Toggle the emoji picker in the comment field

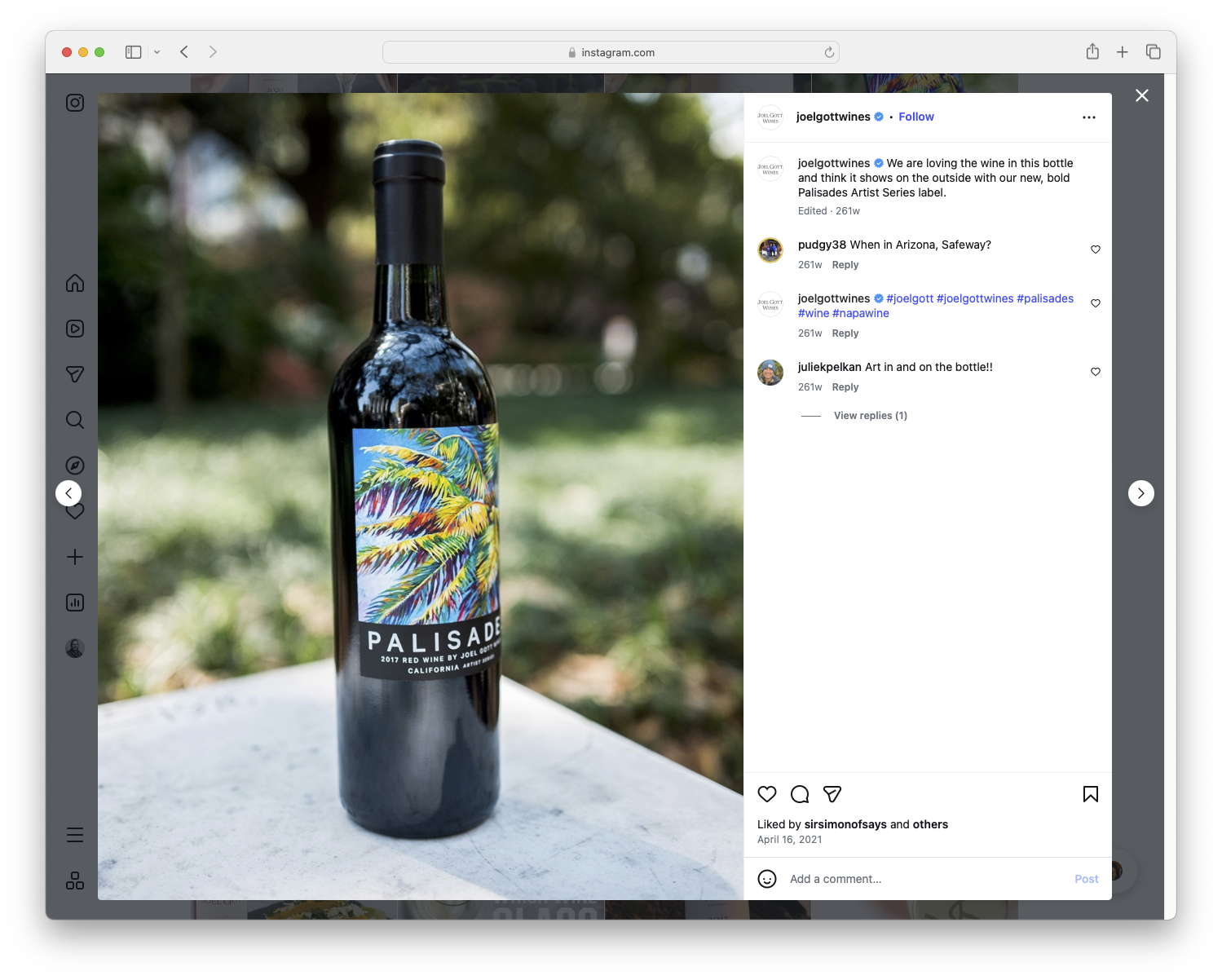coord(767,879)
